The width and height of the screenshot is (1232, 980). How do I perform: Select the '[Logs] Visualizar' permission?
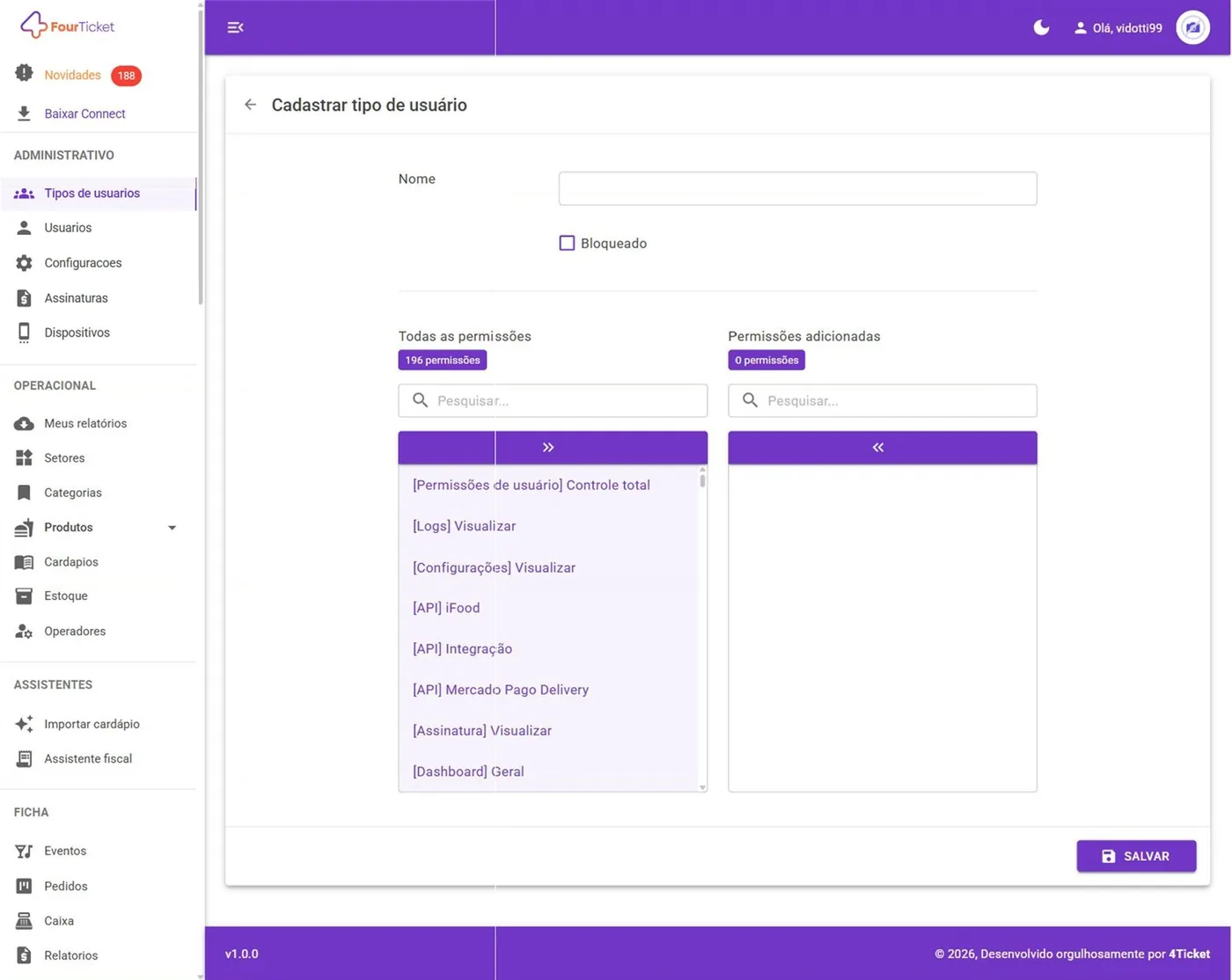[465, 526]
